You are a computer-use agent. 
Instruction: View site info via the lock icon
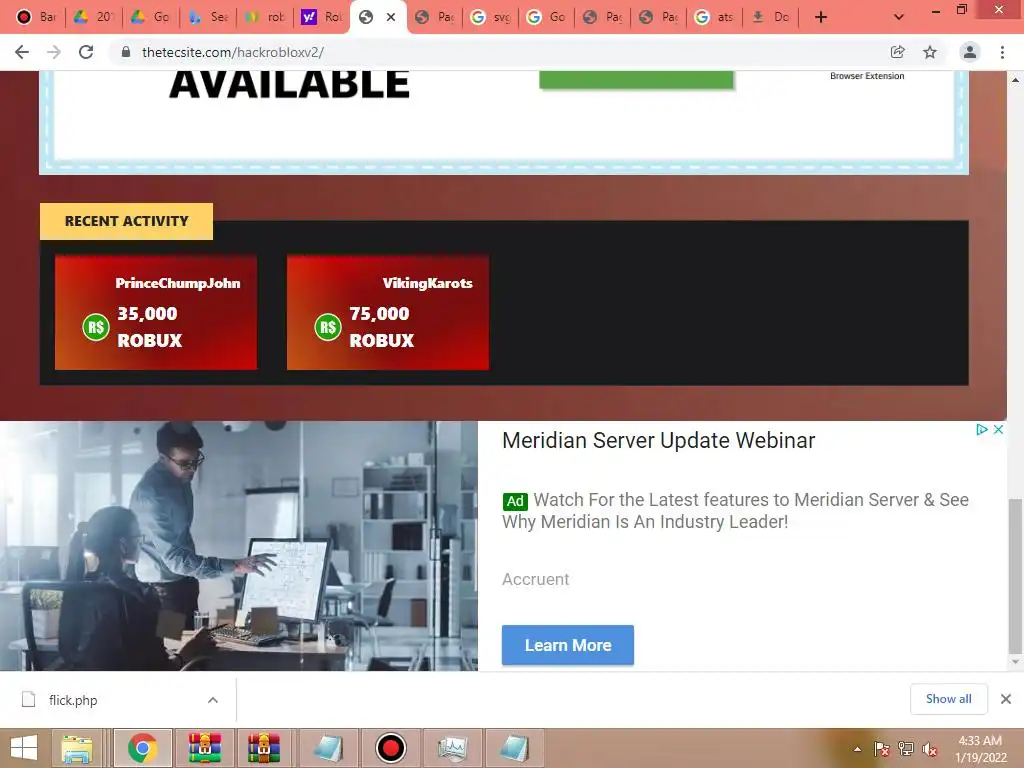[126, 52]
